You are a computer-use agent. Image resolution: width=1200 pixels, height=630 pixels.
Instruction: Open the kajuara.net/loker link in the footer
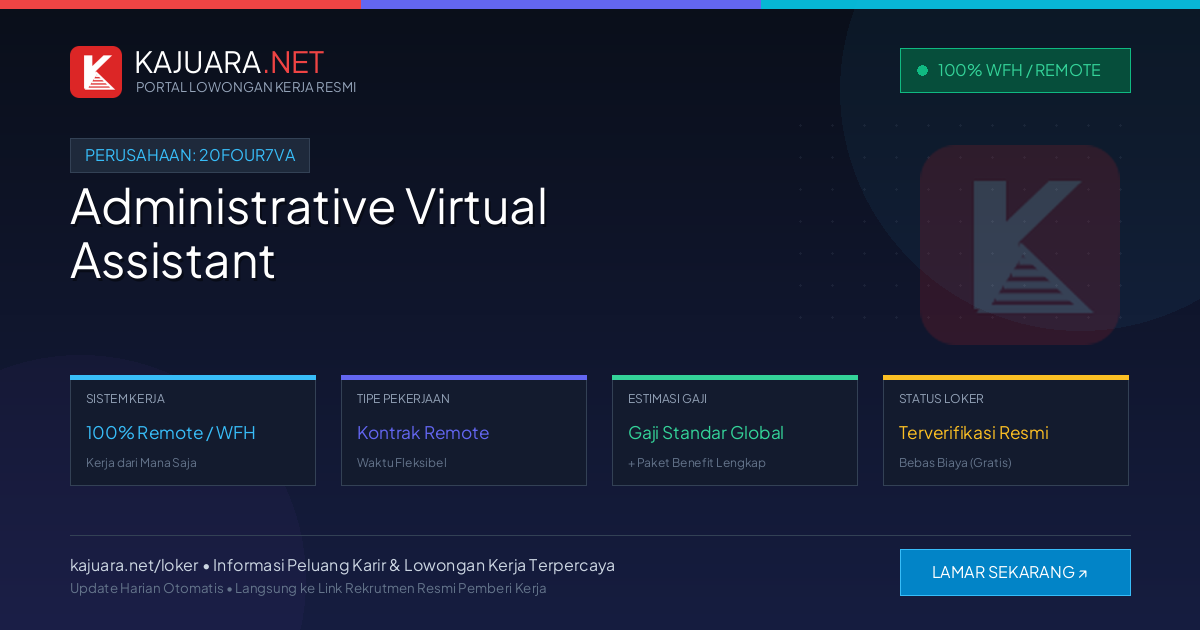(x=134, y=565)
